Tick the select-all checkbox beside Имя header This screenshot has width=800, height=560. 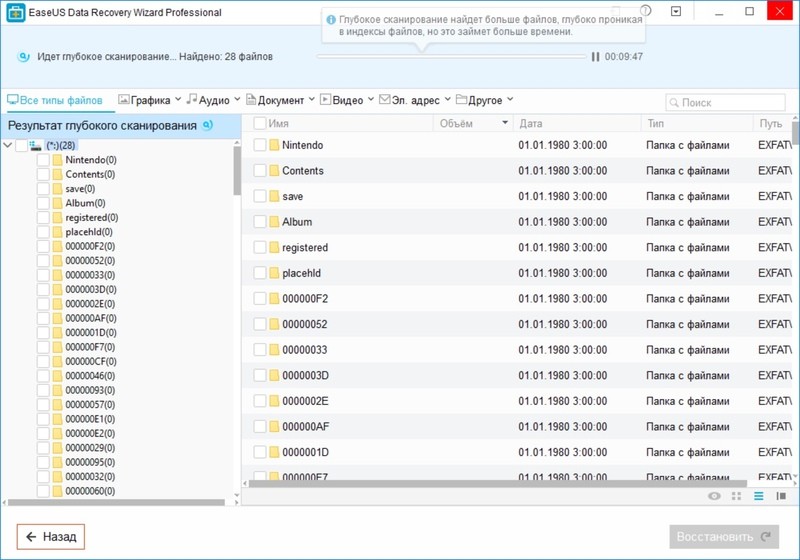(260, 124)
